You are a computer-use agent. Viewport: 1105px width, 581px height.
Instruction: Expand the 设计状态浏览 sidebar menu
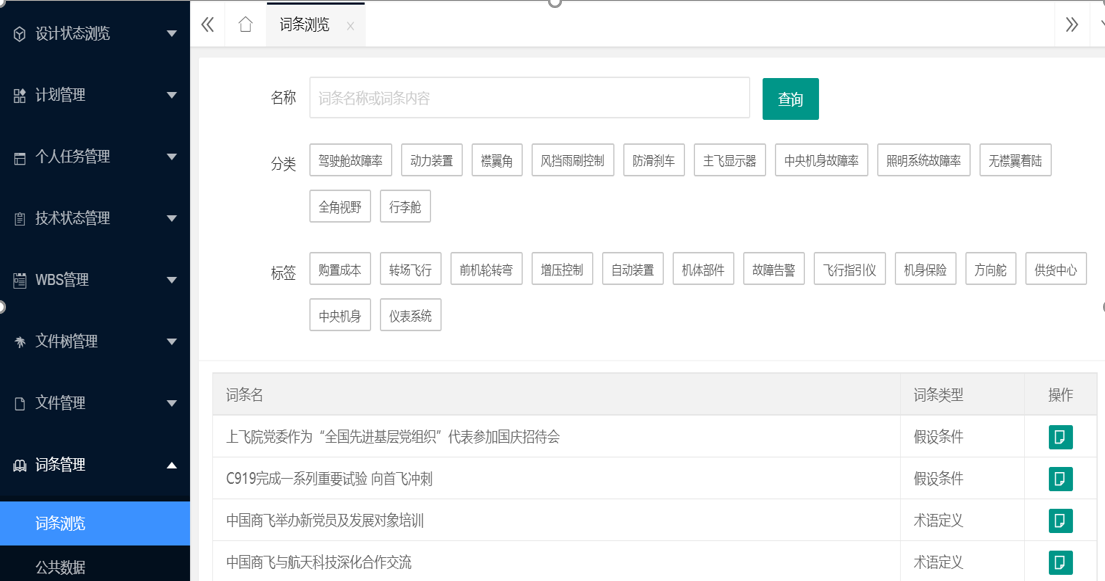point(94,34)
